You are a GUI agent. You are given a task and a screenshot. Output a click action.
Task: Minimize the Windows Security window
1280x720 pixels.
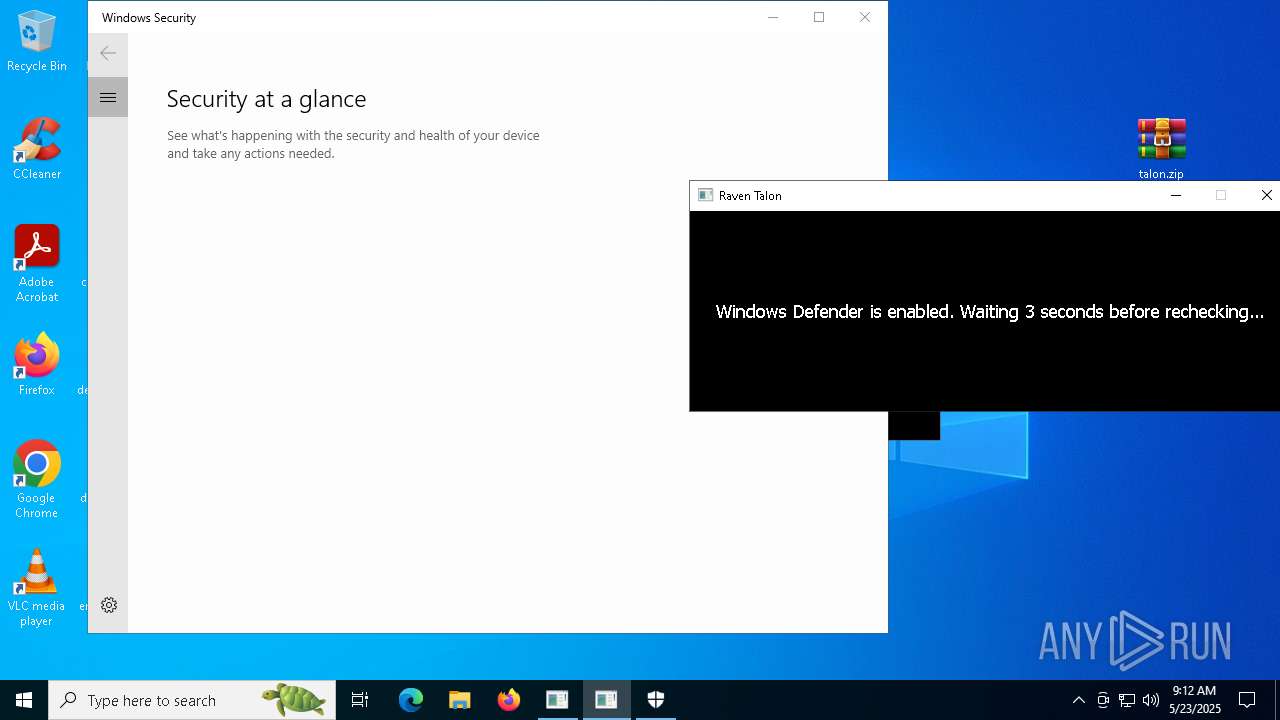point(773,17)
